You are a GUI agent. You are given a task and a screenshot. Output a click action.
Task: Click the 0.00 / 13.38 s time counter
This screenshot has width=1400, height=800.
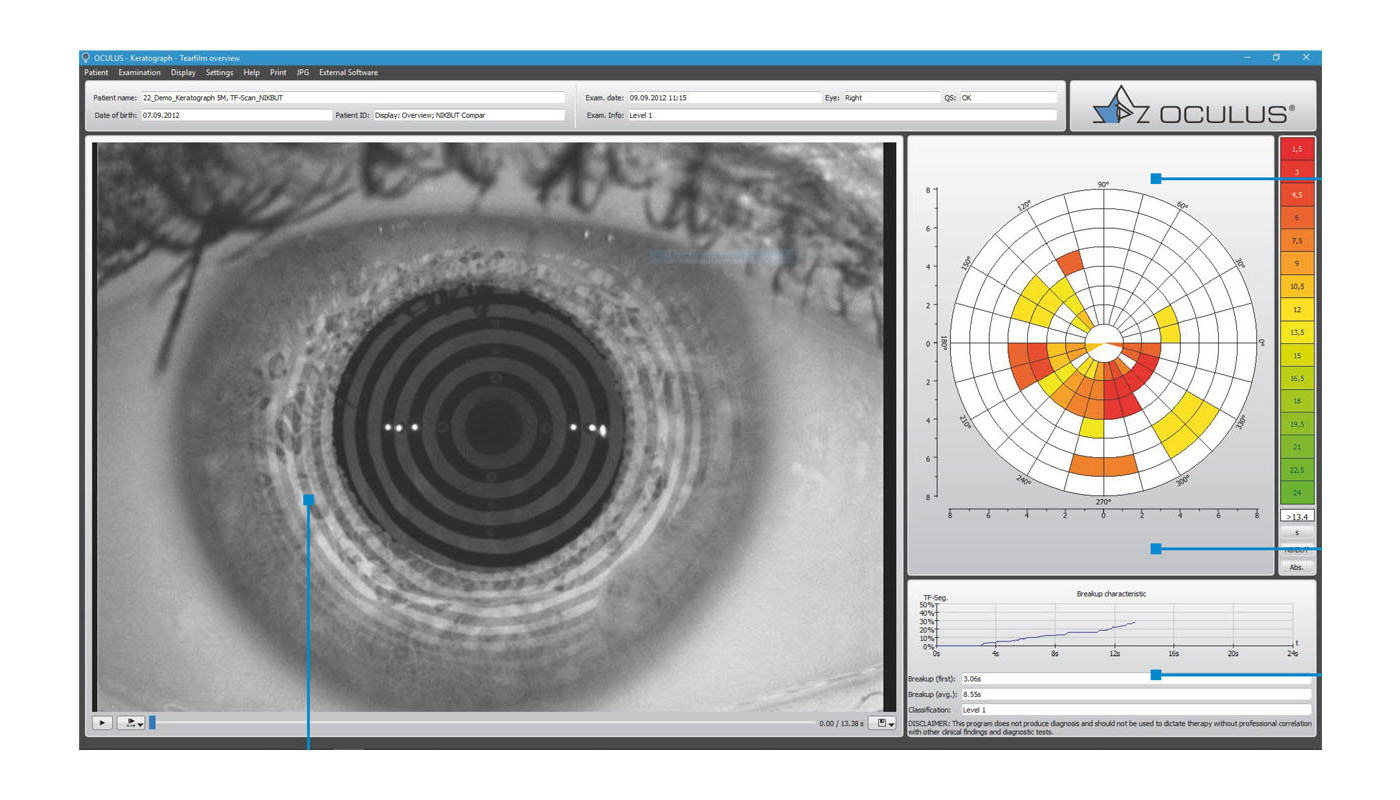[841, 723]
